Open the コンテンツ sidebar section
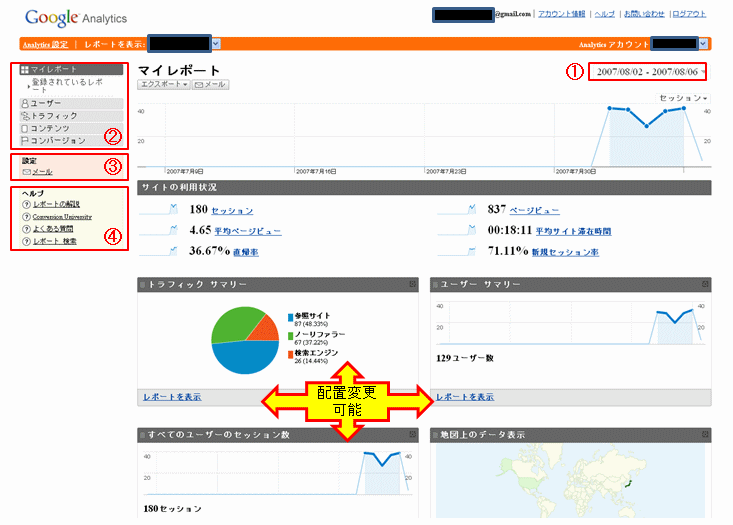This screenshot has width=733, height=525. tap(71, 128)
